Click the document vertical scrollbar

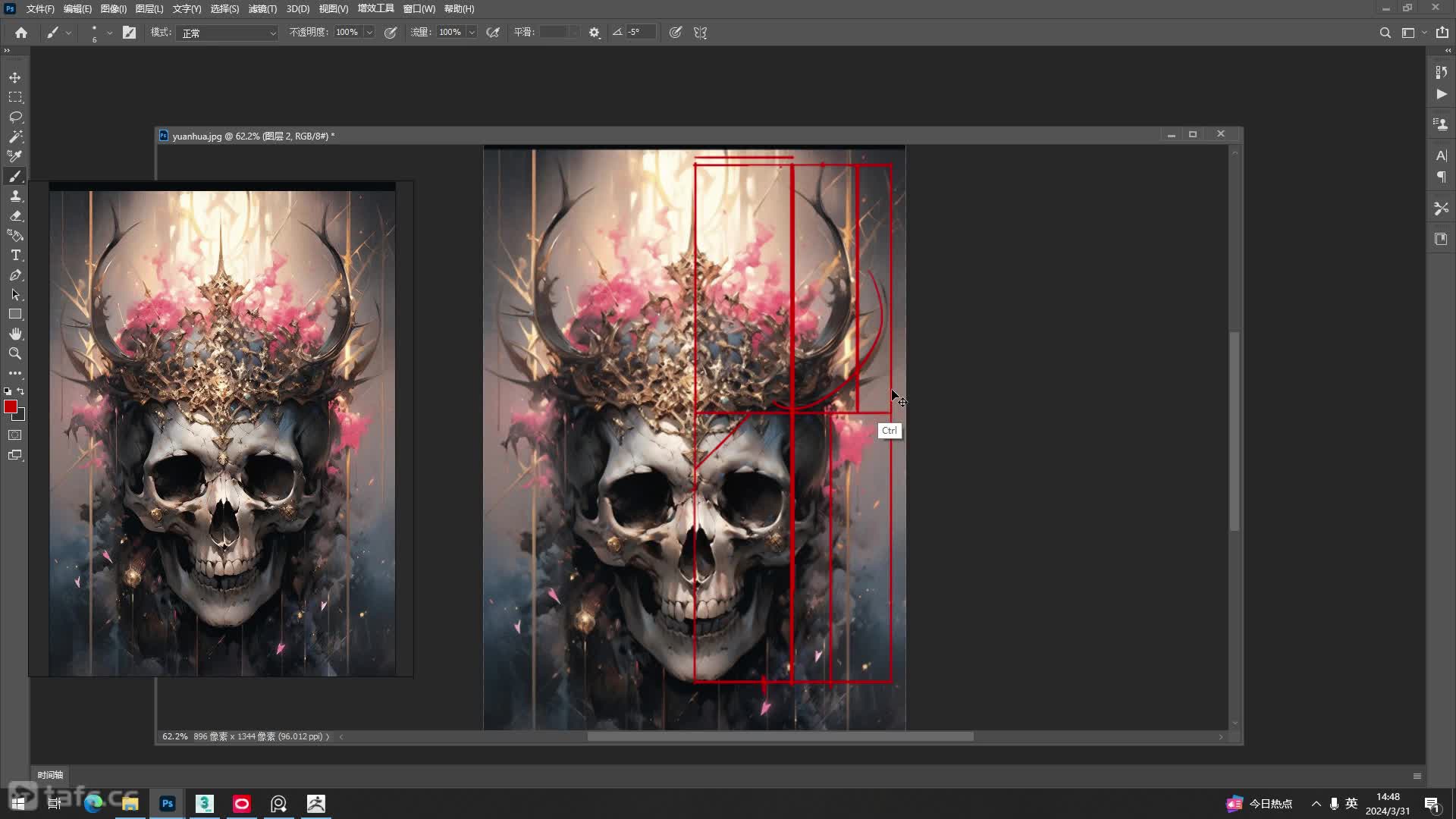(1235, 431)
